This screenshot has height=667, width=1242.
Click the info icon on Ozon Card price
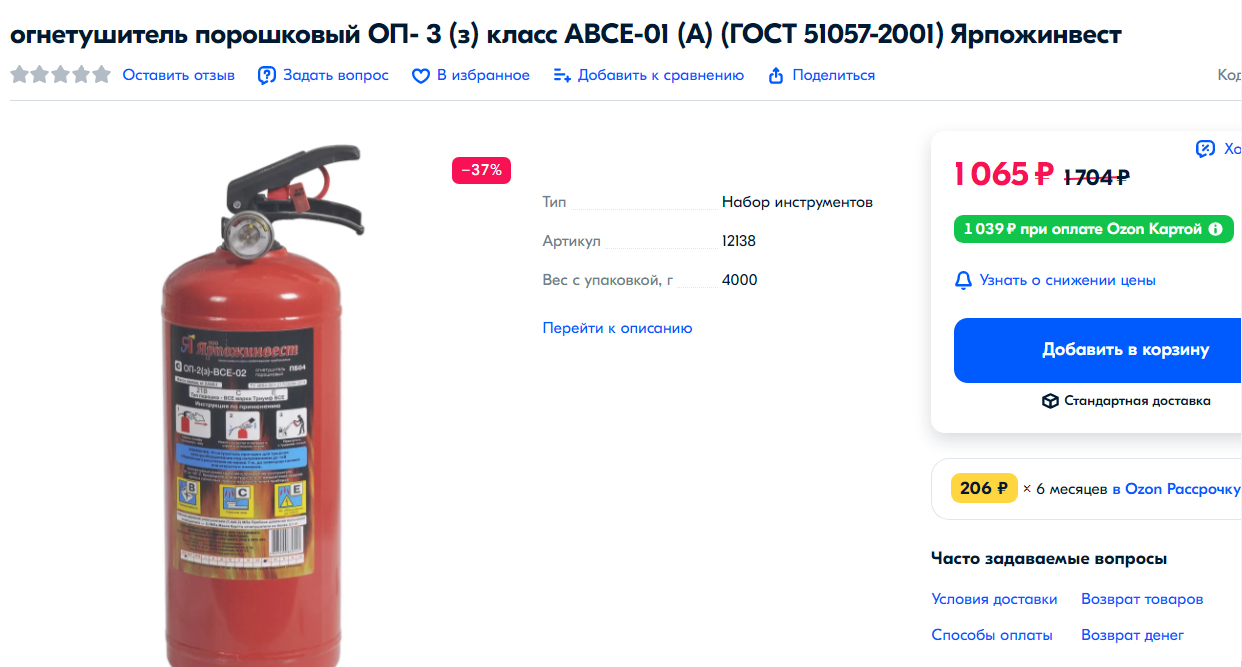(x=1216, y=229)
